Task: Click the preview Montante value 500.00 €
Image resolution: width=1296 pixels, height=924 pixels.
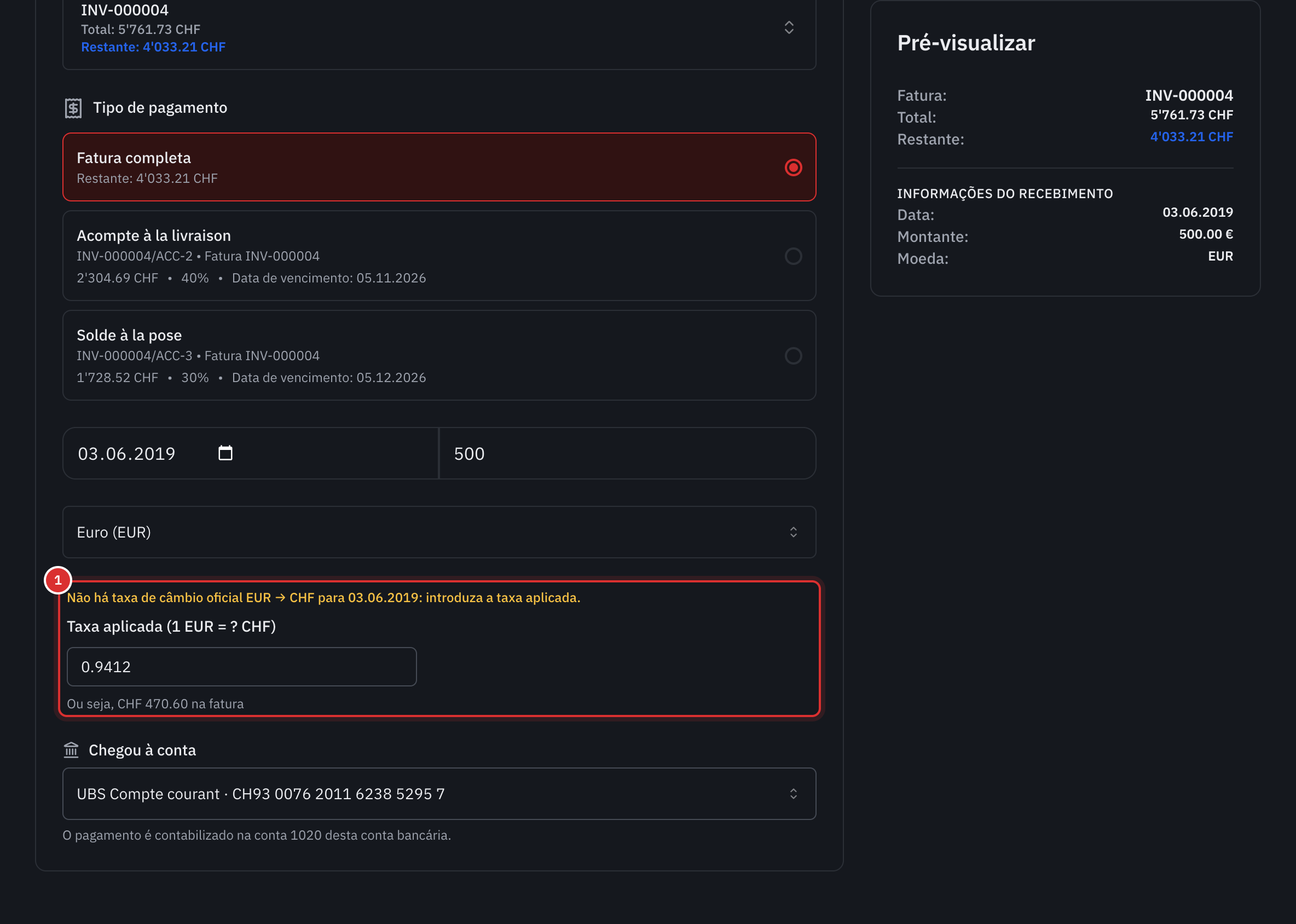Action: click(x=1206, y=234)
